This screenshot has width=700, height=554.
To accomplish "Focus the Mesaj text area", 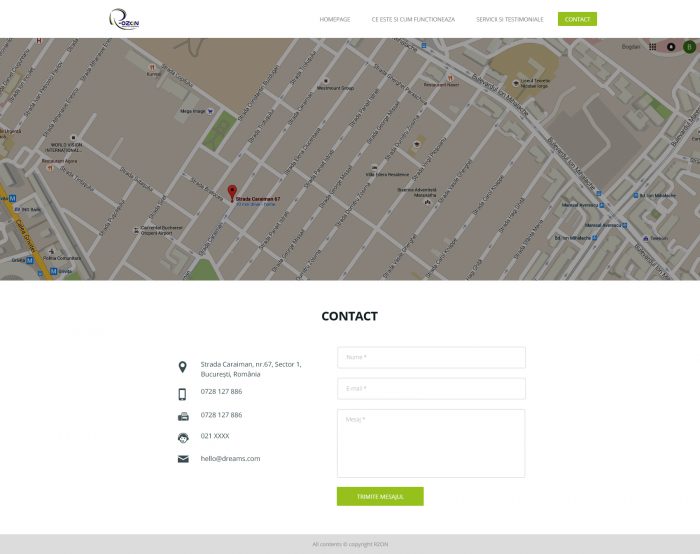I will [431, 443].
